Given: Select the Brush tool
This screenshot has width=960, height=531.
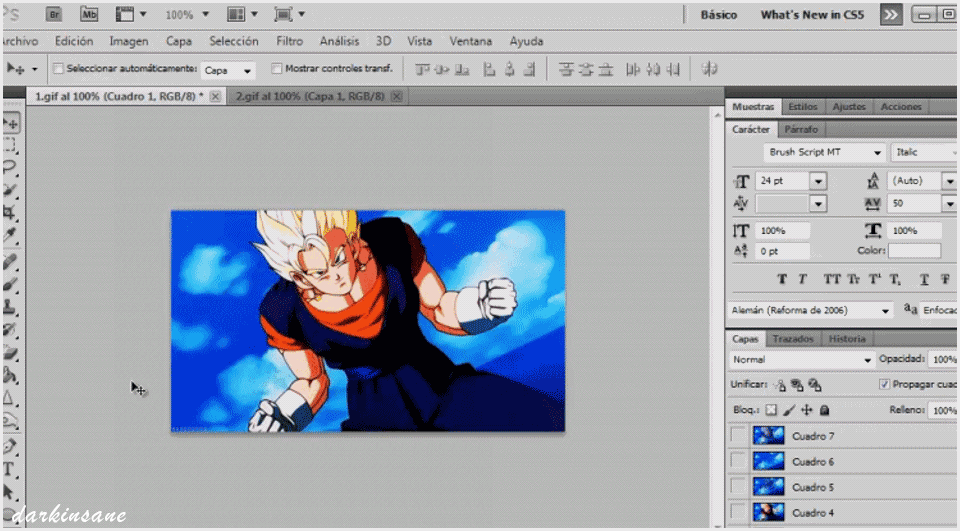Looking at the screenshot, I should [x=10, y=285].
